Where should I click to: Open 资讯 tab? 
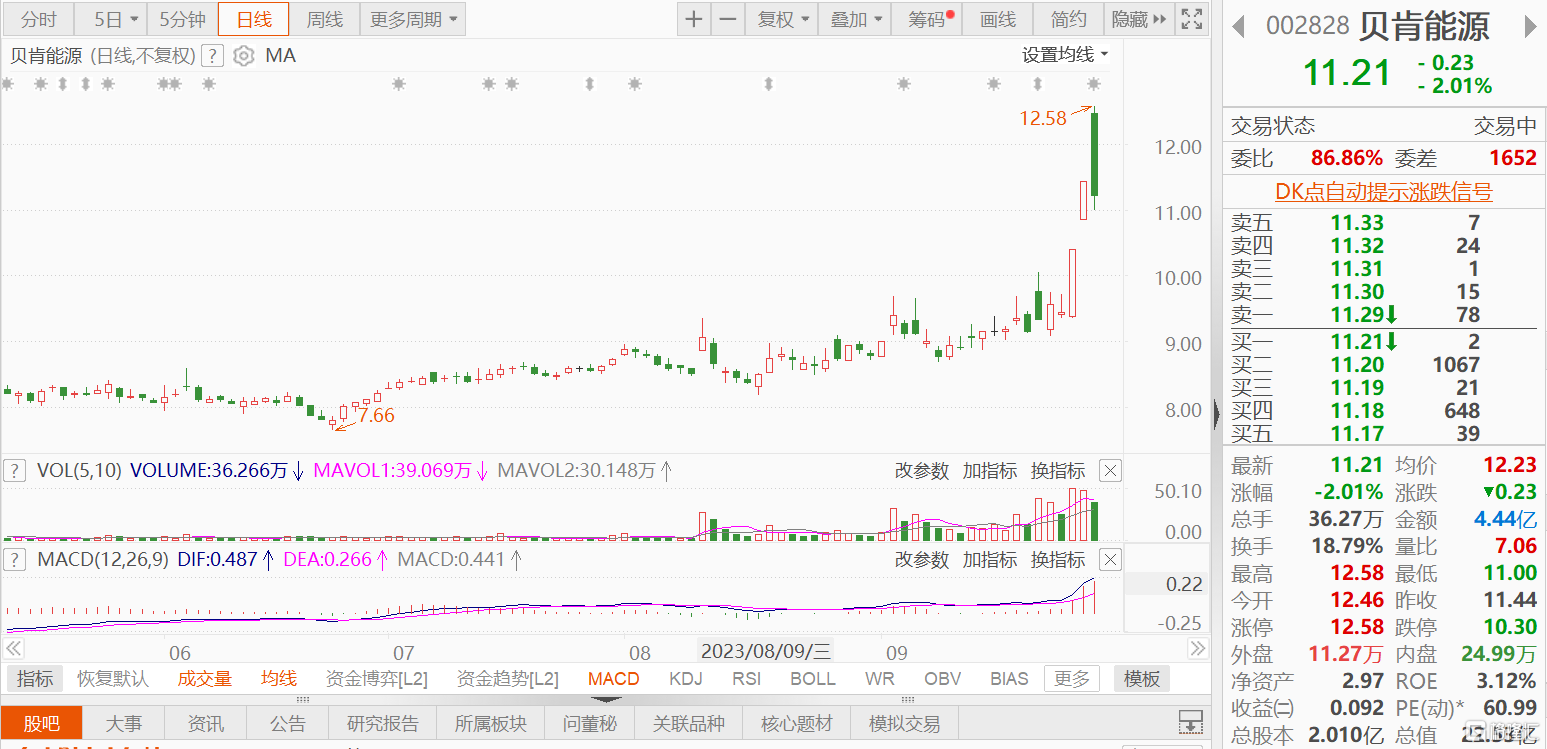[x=206, y=723]
